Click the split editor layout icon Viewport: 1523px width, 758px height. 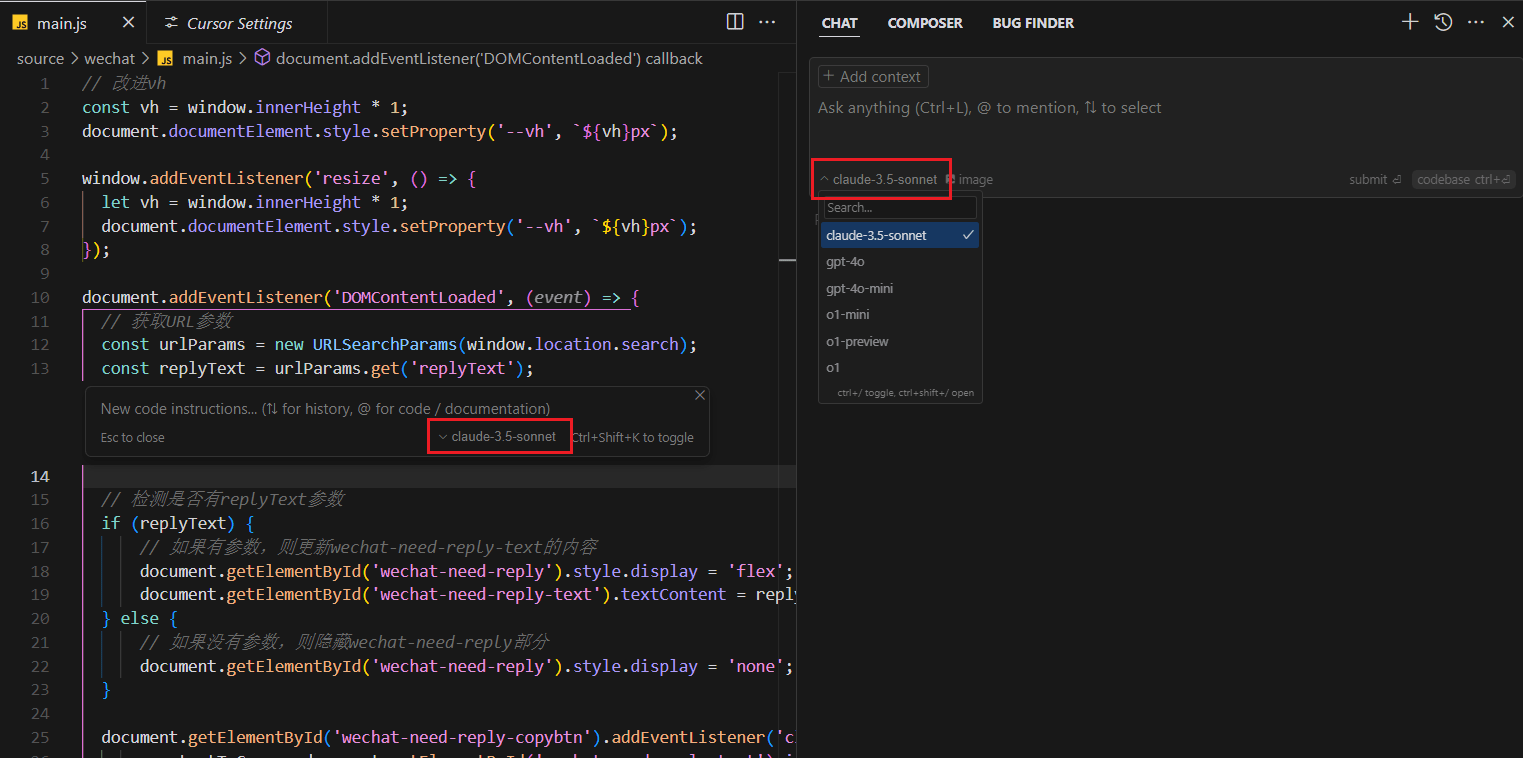pyautogui.click(x=735, y=22)
